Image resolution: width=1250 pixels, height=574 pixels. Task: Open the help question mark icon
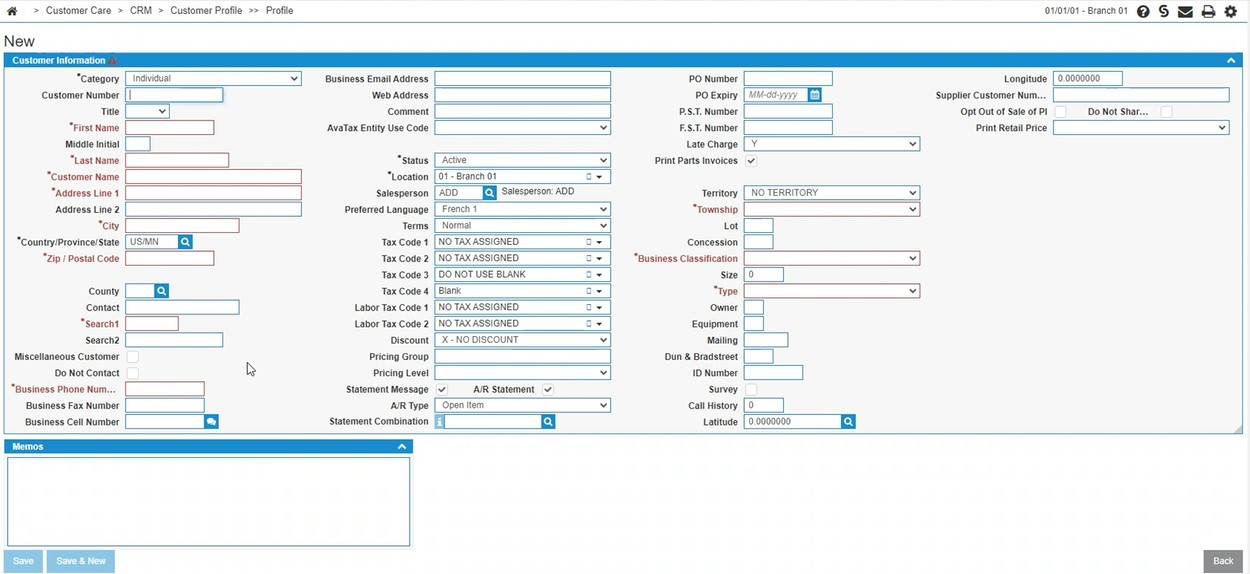click(x=1143, y=11)
